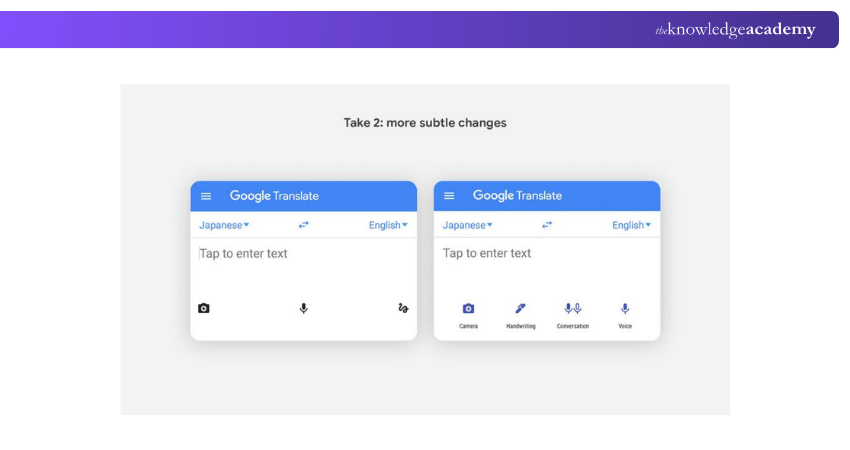Swap languages in left Translate card
This screenshot has width=850, height=450.
click(x=304, y=224)
